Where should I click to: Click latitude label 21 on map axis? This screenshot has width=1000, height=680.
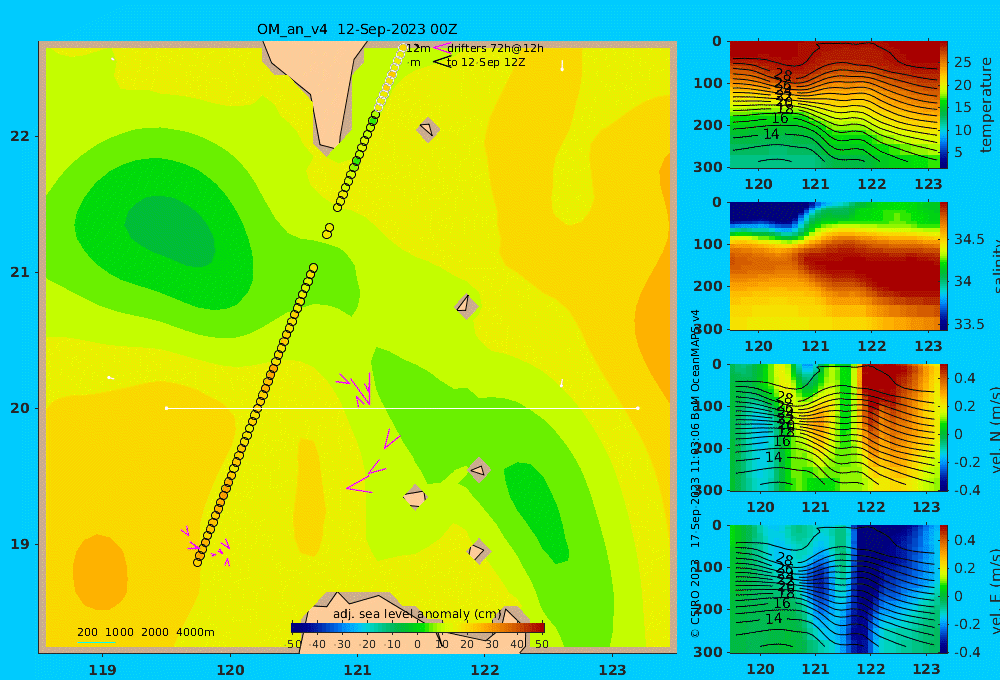[x=20, y=272]
